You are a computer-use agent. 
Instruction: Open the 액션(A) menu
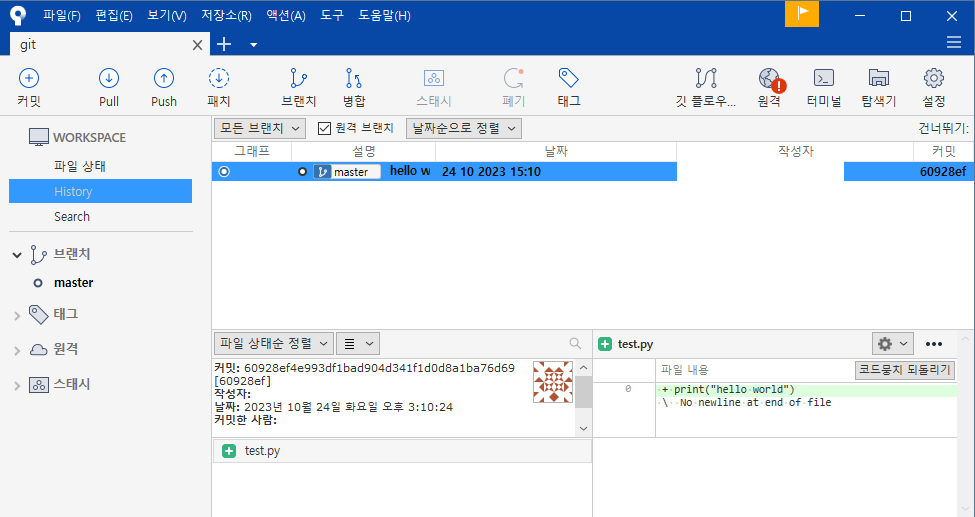click(286, 16)
